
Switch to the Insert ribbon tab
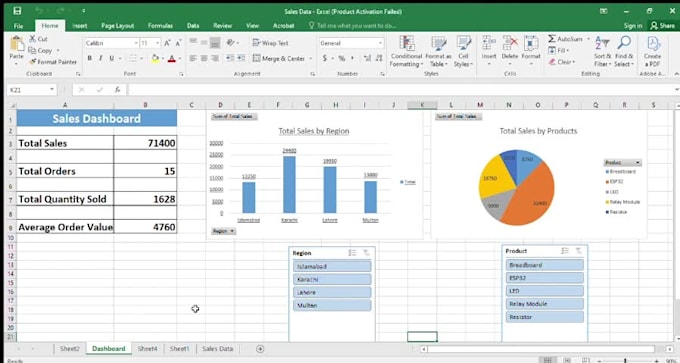[80, 26]
